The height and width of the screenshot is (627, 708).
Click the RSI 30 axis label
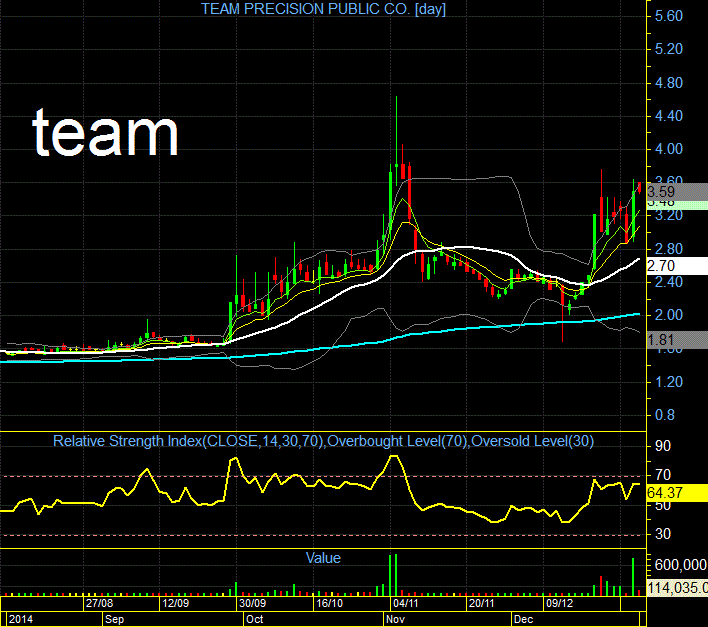[x=663, y=534]
